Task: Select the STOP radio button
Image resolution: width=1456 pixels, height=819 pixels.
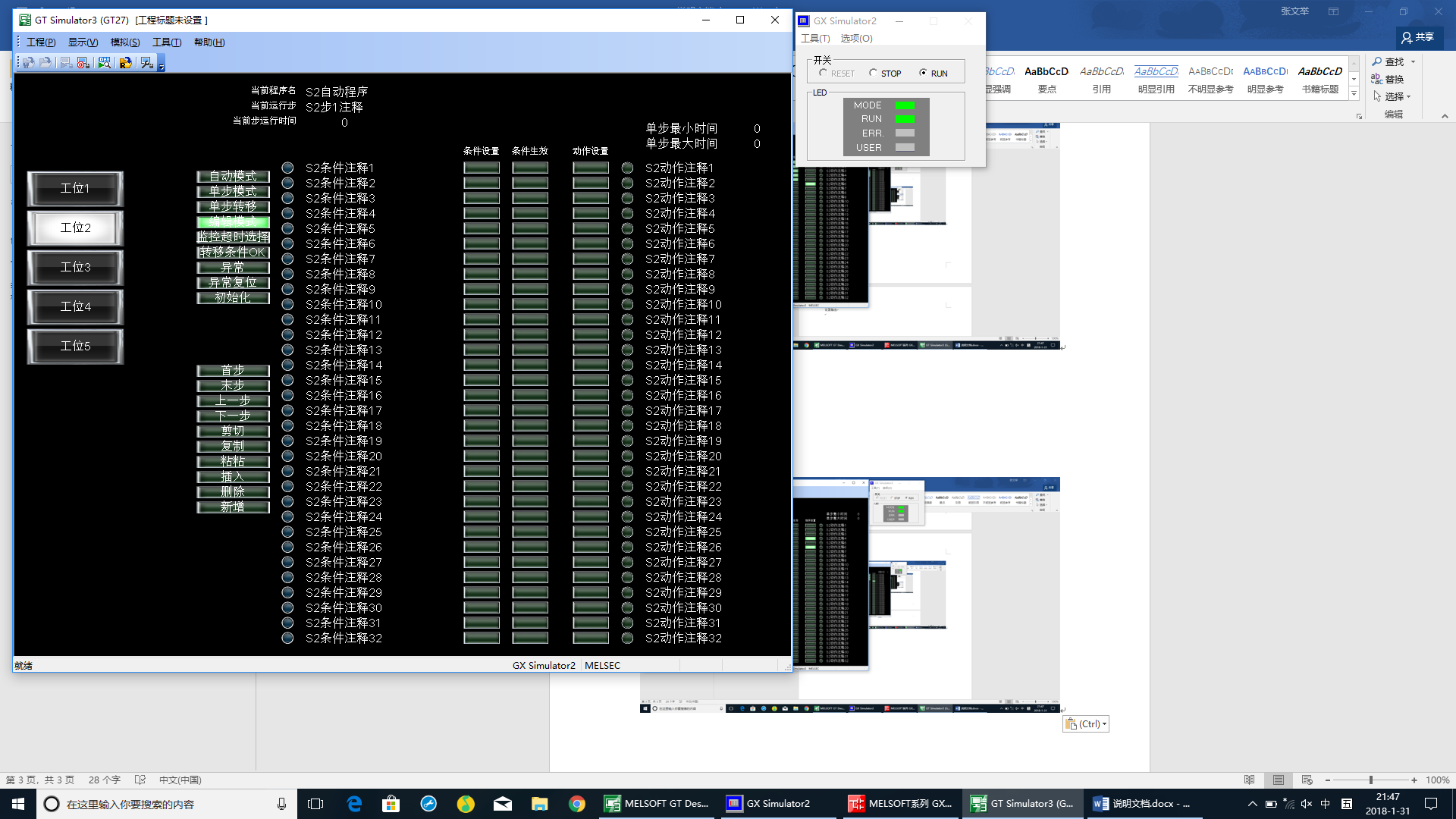Action: click(x=873, y=74)
